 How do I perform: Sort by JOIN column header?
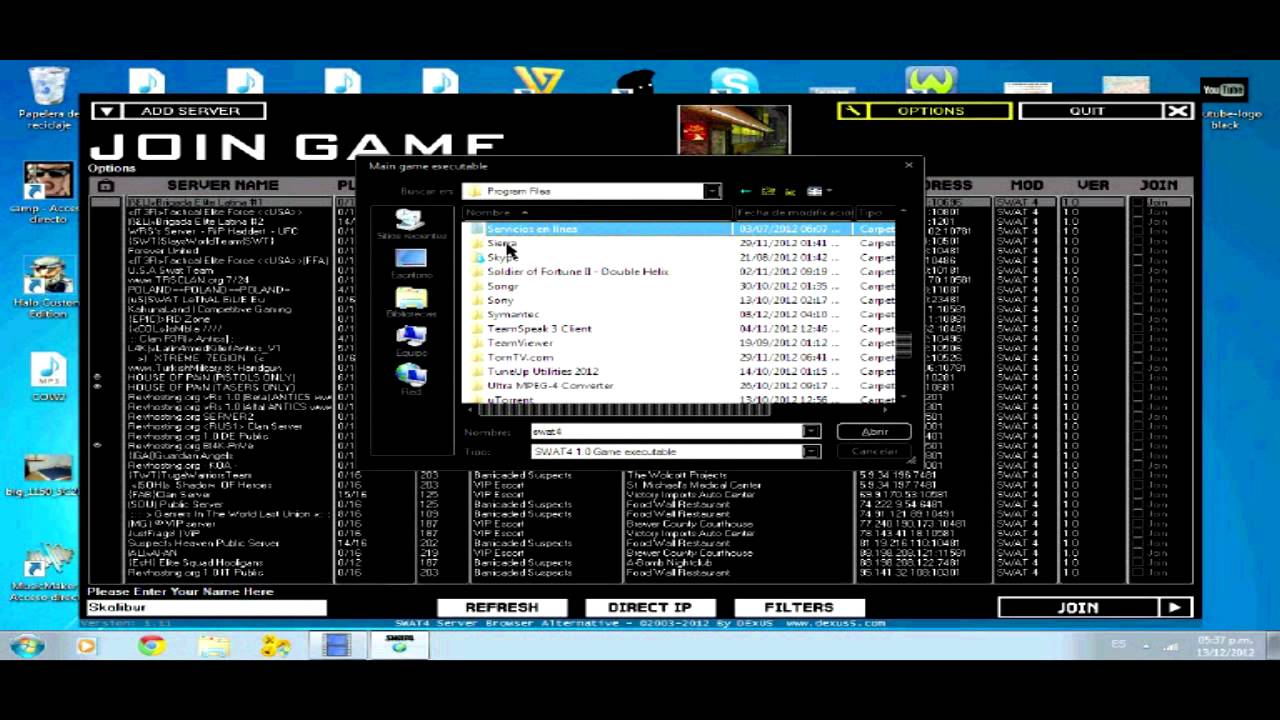(1159, 185)
